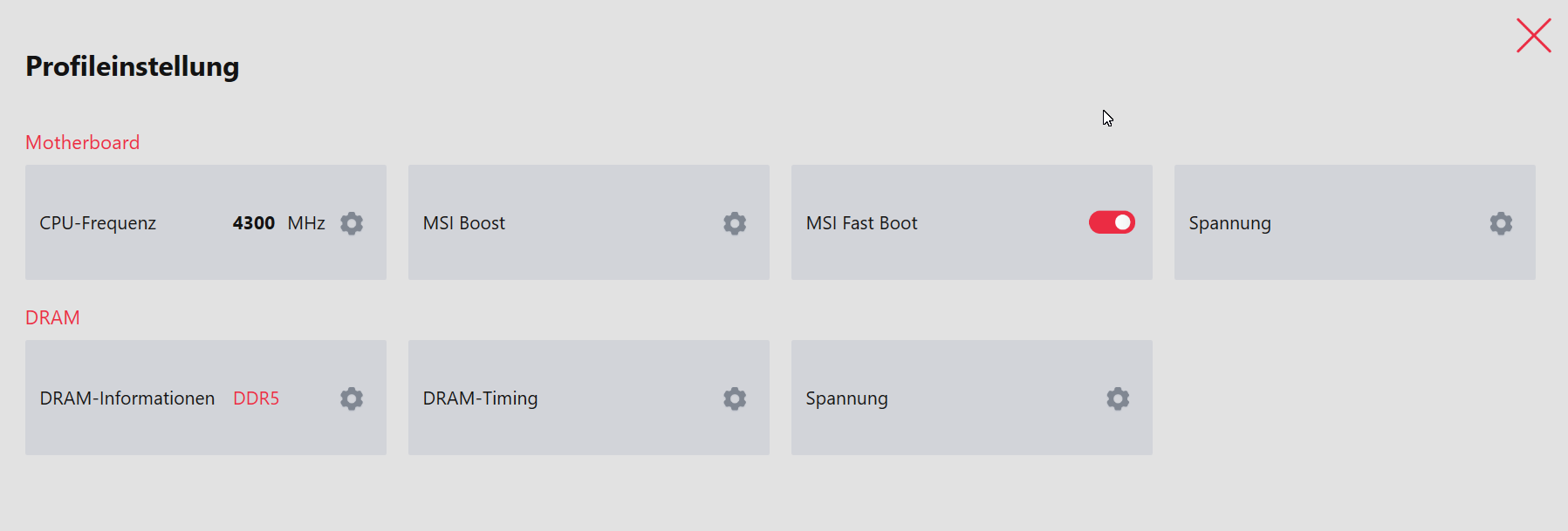The width and height of the screenshot is (1568, 531).
Task: Click the Motherboard section heading
Action: 82,142
